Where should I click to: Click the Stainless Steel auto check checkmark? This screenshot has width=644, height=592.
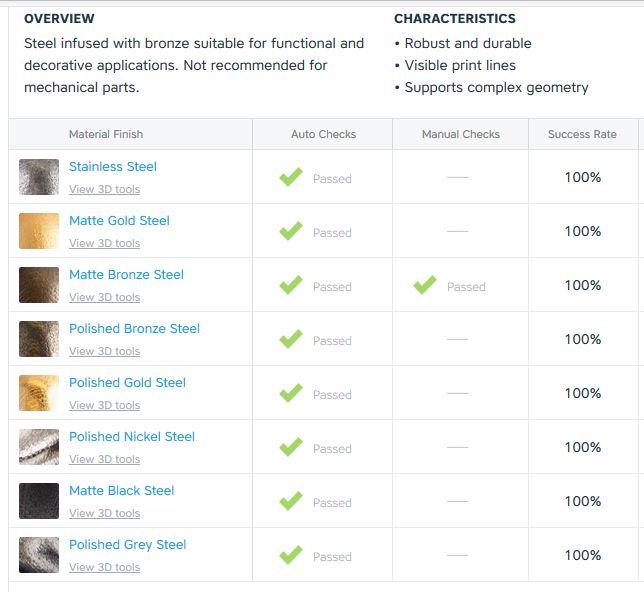pyautogui.click(x=291, y=177)
